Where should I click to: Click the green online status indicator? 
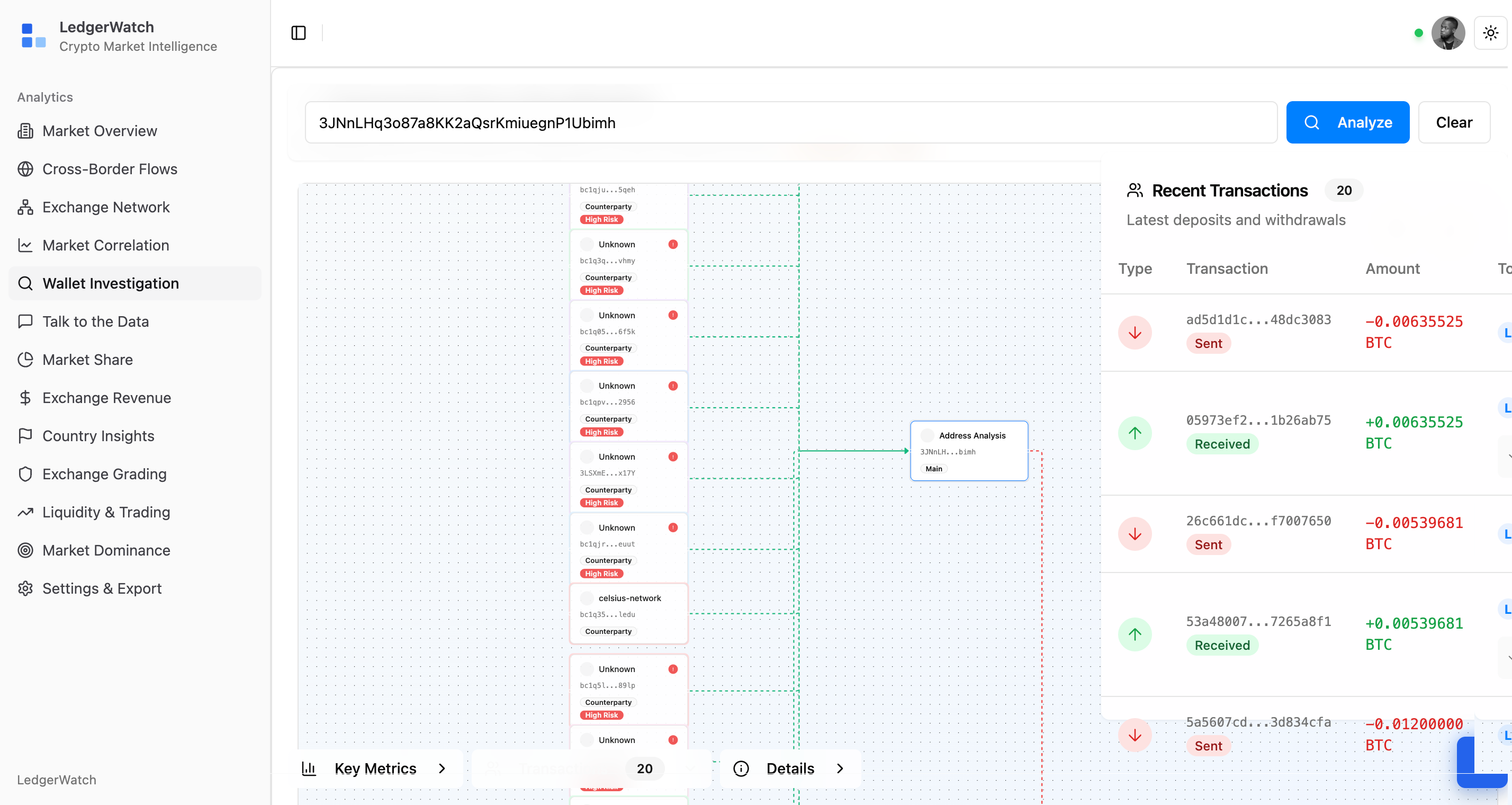coord(1418,33)
